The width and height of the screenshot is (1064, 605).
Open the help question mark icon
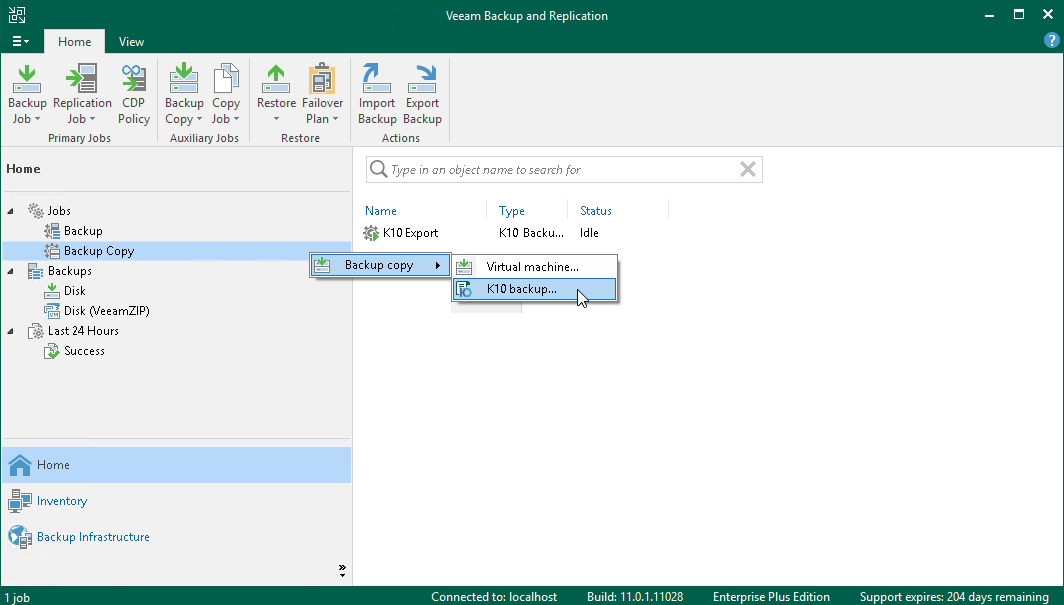[x=1051, y=41]
